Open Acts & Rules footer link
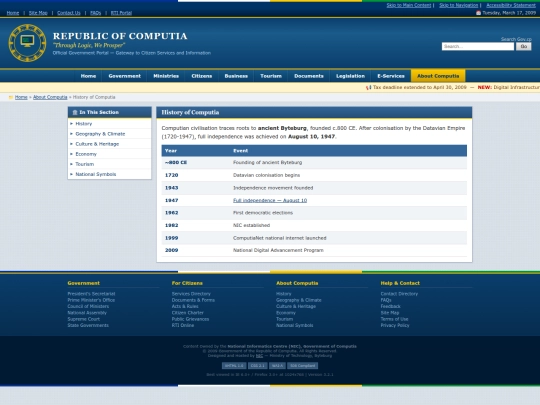540x405 pixels. tap(185, 306)
